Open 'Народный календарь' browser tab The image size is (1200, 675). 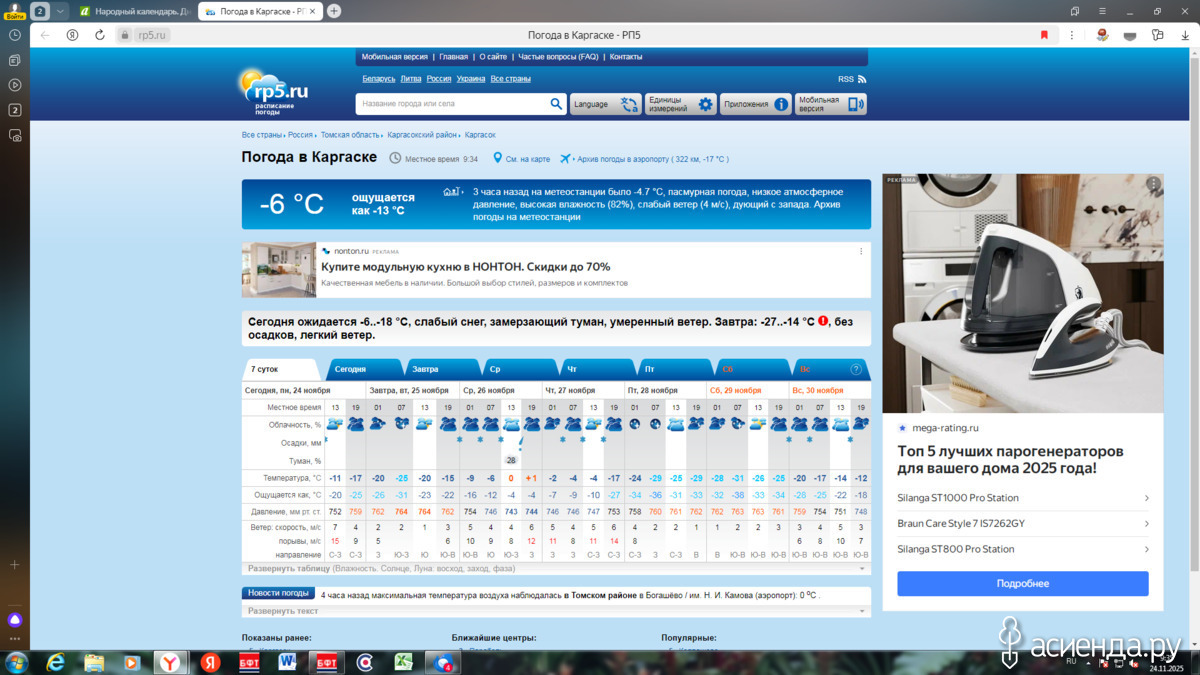click(x=135, y=11)
